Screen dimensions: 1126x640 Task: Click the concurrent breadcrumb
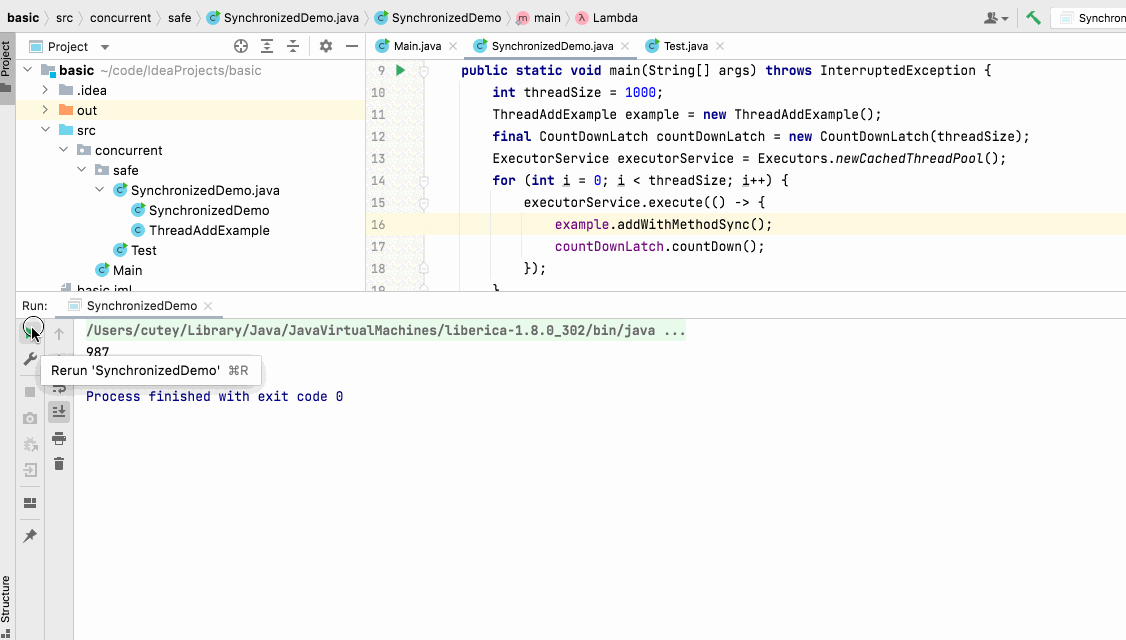(x=121, y=18)
